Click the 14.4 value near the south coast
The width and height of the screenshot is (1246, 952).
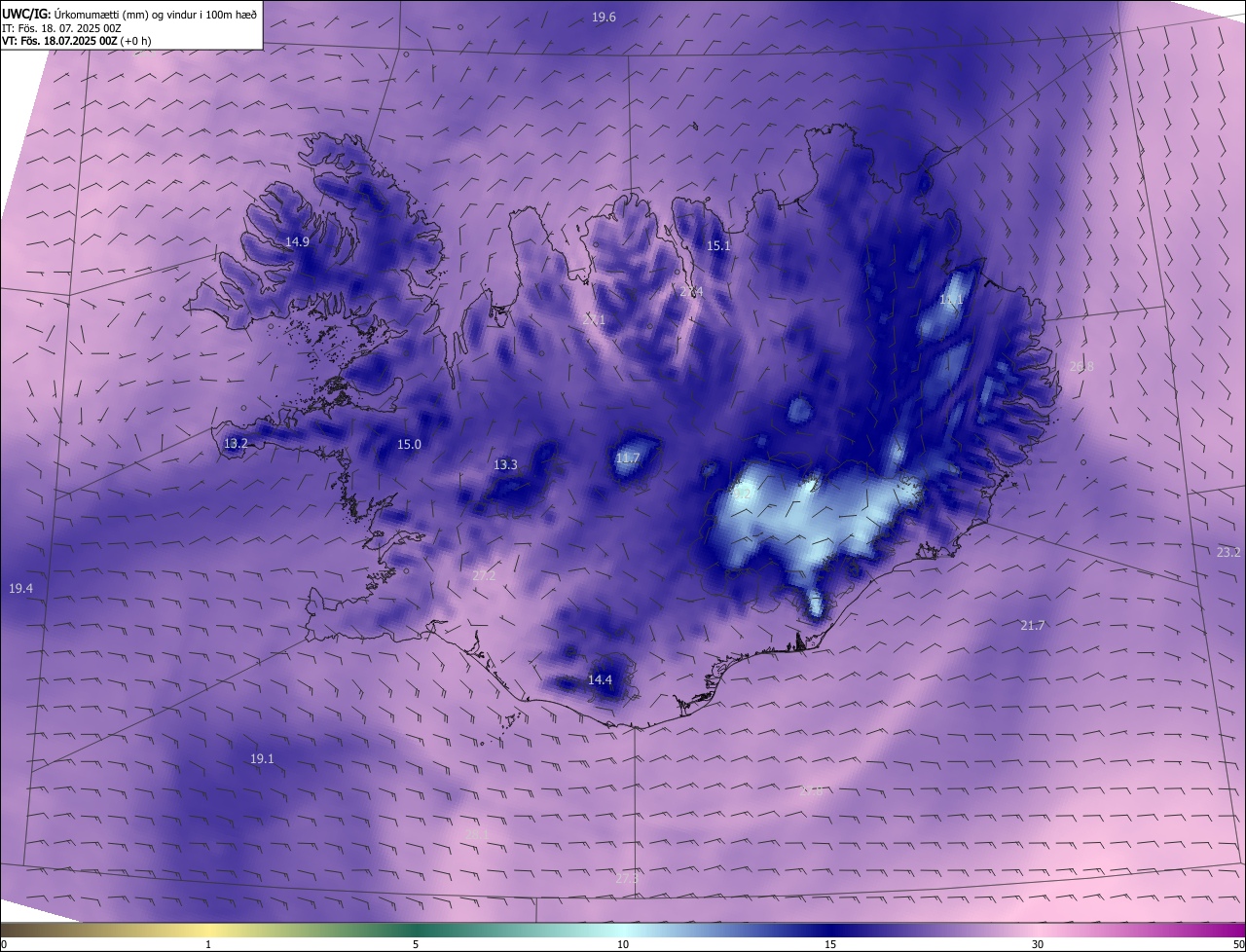click(600, 680)
